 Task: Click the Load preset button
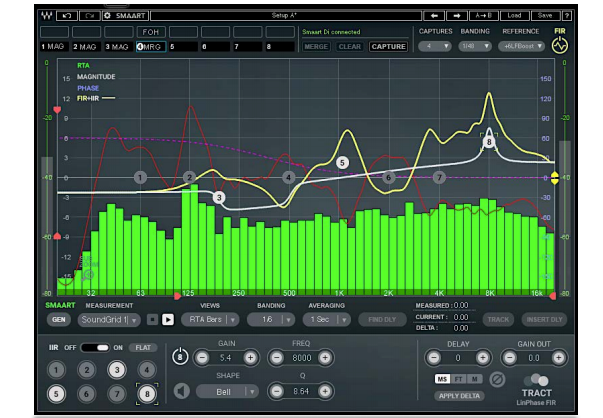[x=515, y=15]
